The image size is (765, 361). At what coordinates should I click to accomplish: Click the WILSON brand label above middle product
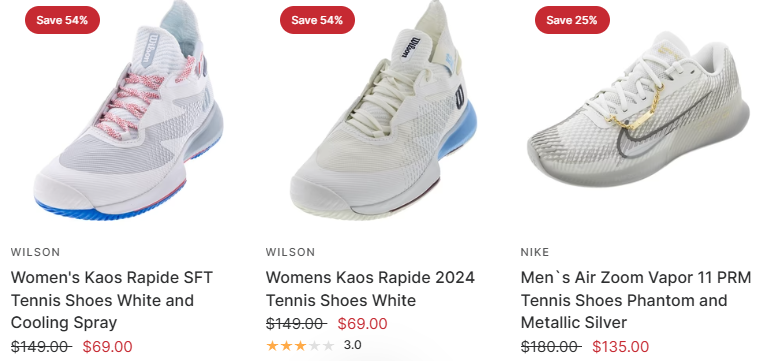tap(290, 252)
